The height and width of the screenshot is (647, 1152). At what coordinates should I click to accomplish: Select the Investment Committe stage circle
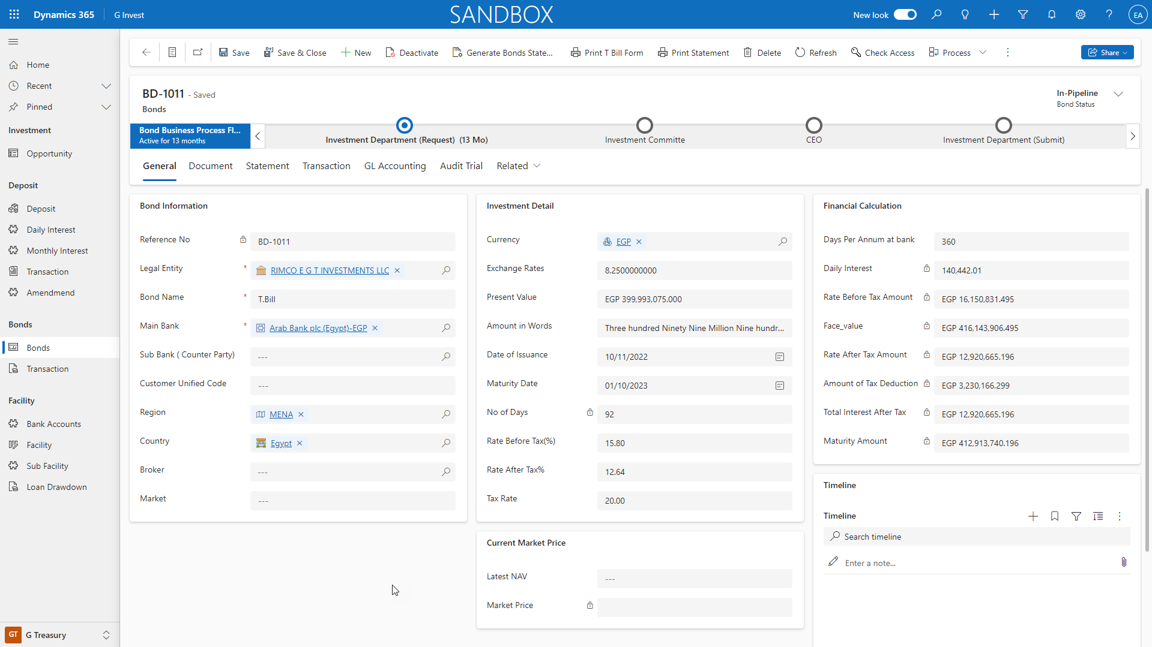(645, 126)
